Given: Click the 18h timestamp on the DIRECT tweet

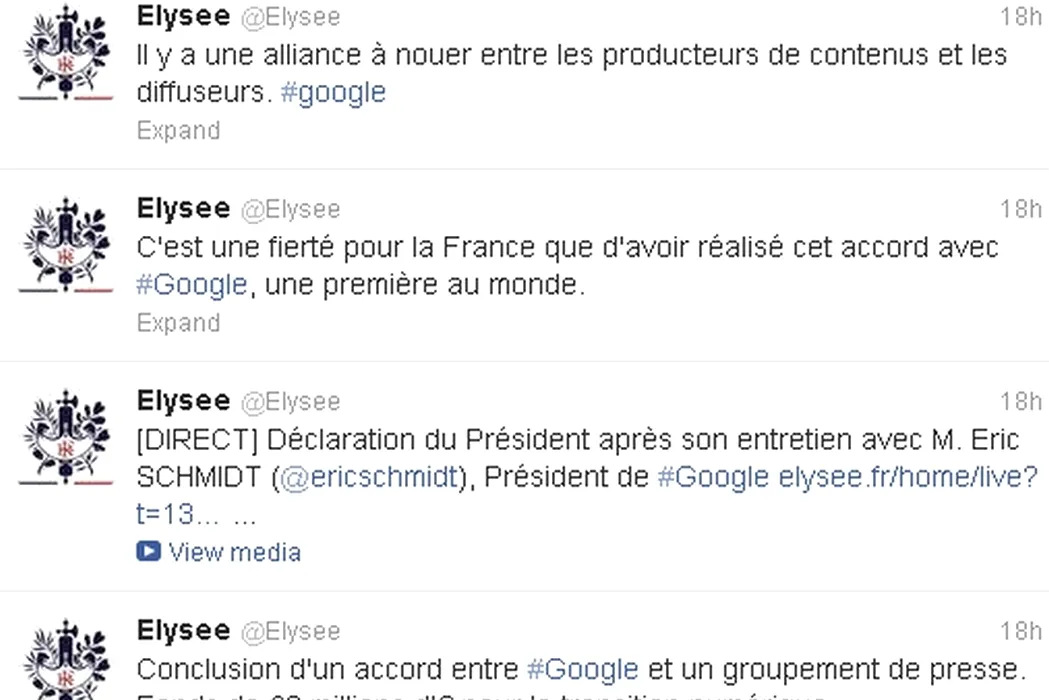Looking at the screenshot, I should coord(1020,401).
